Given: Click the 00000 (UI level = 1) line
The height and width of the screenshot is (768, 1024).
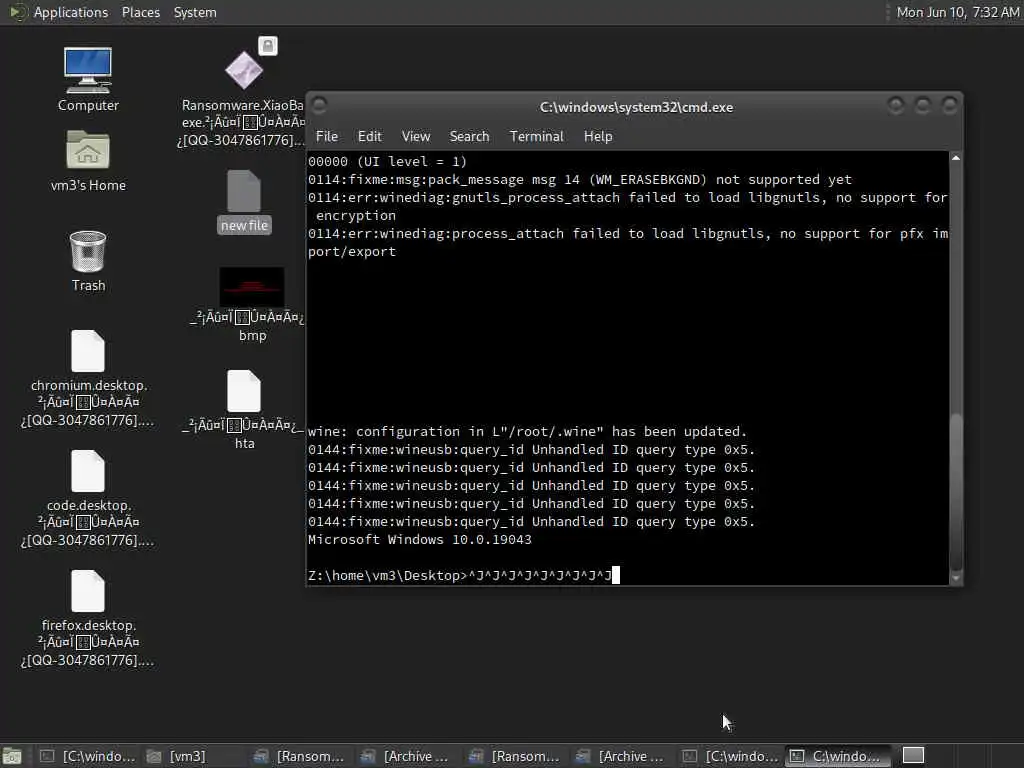Looking at the screenshot, I should click(387, 161).
